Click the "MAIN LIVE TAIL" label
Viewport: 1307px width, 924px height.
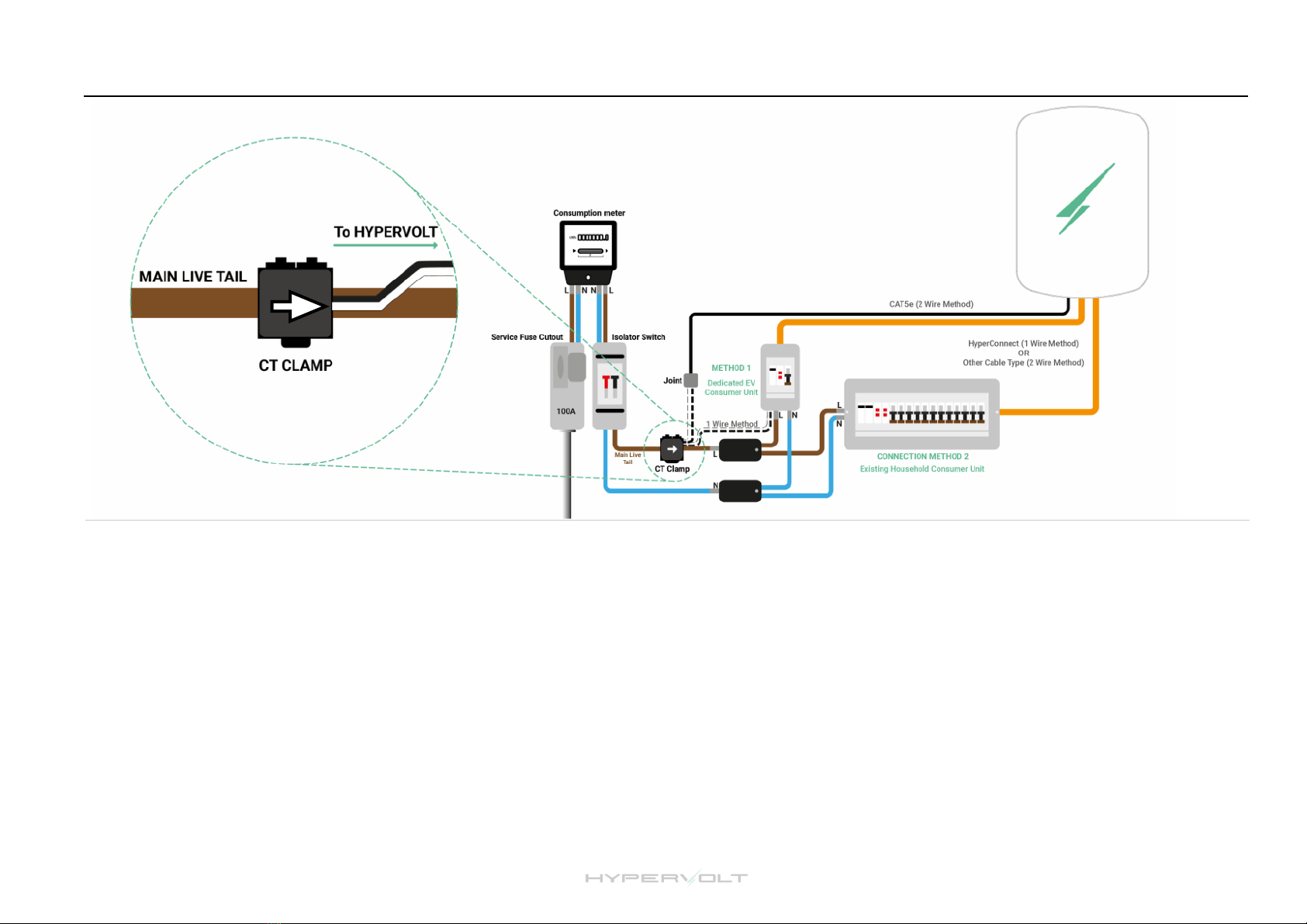[192, 277]
